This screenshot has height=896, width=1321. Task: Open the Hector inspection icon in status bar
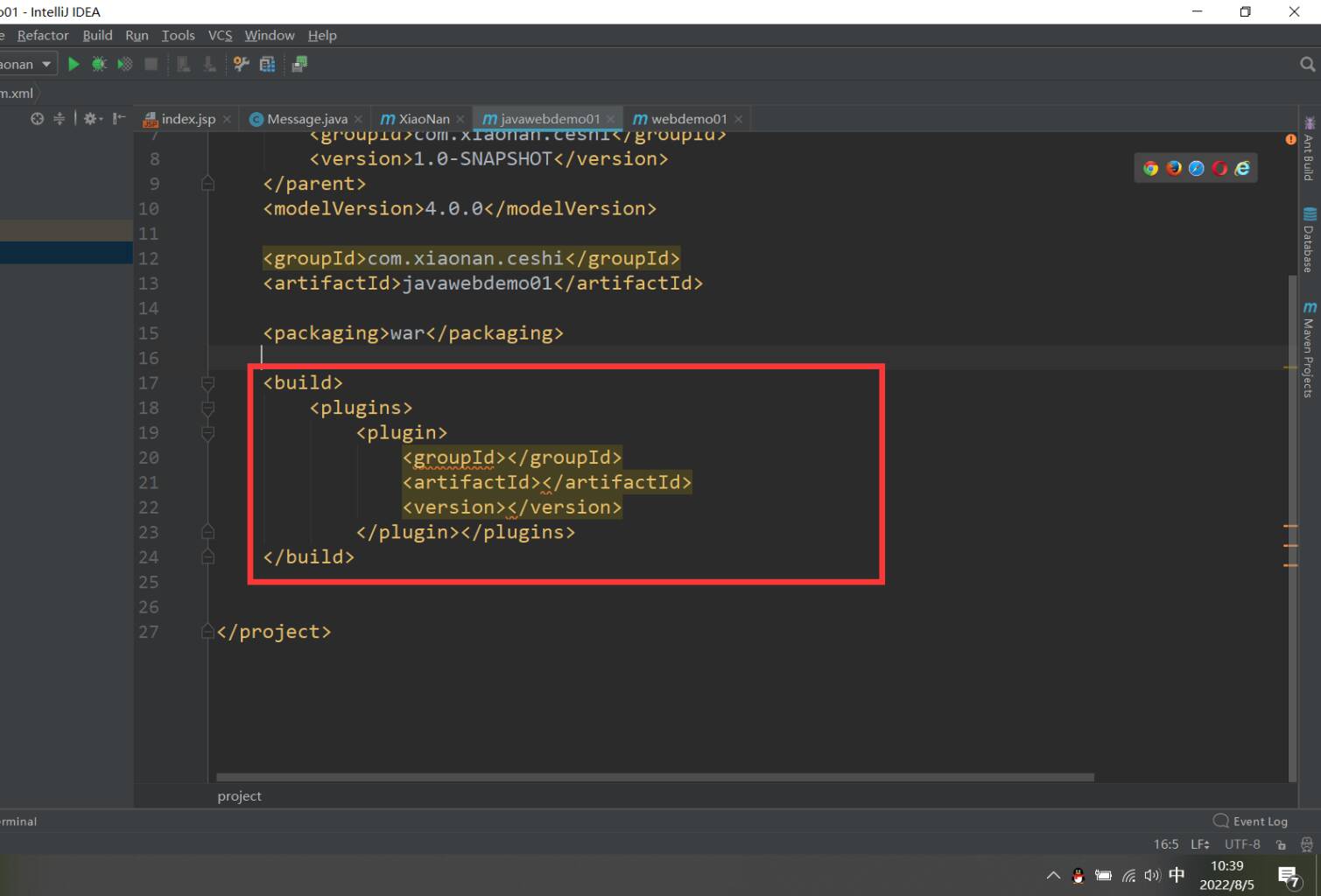tap(1307, 844)
